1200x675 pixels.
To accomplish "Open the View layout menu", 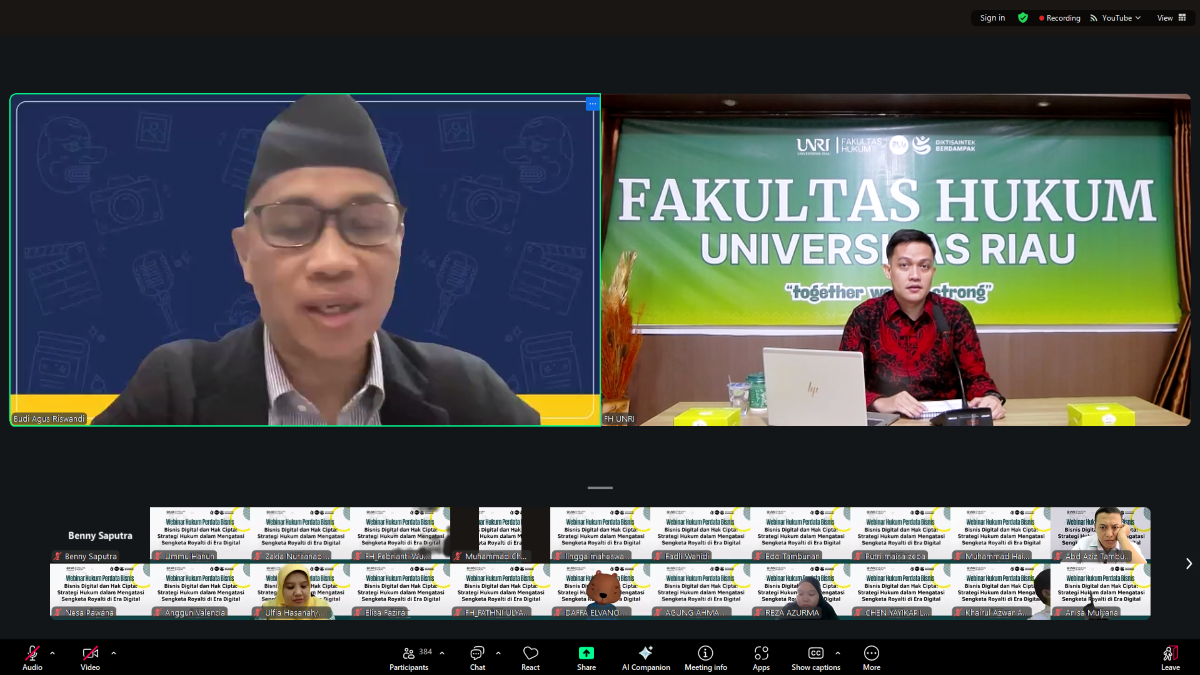I will coord(1171,18).
